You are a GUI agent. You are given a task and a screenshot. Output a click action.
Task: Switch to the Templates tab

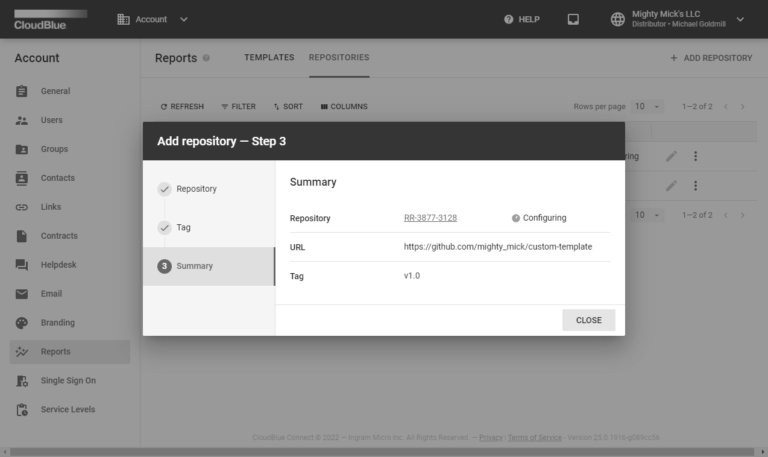click(x=269, y=58)
